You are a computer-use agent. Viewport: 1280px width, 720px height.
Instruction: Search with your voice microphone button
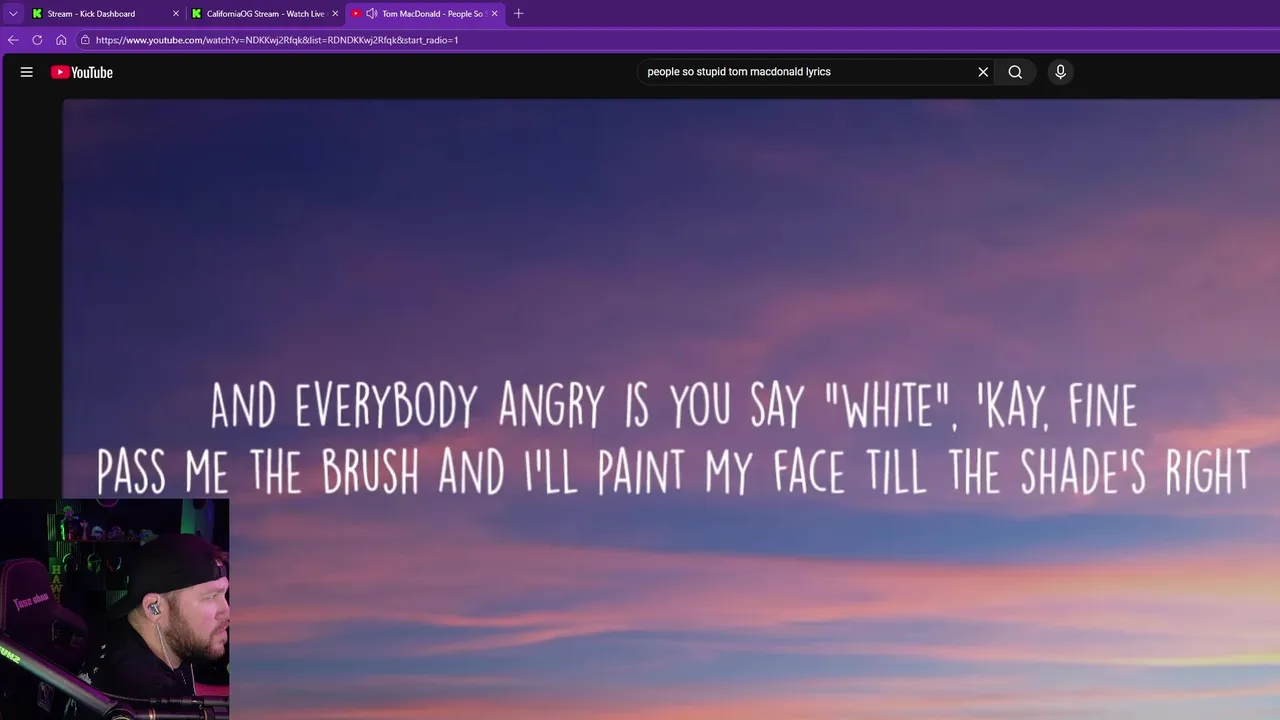pos(1061,72)
